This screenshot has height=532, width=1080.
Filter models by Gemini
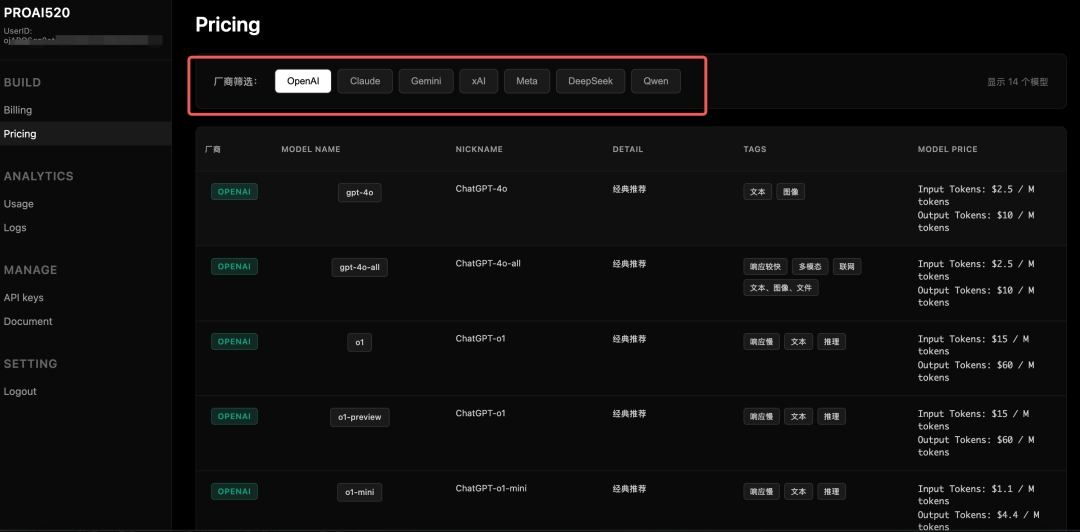point(426,81)
